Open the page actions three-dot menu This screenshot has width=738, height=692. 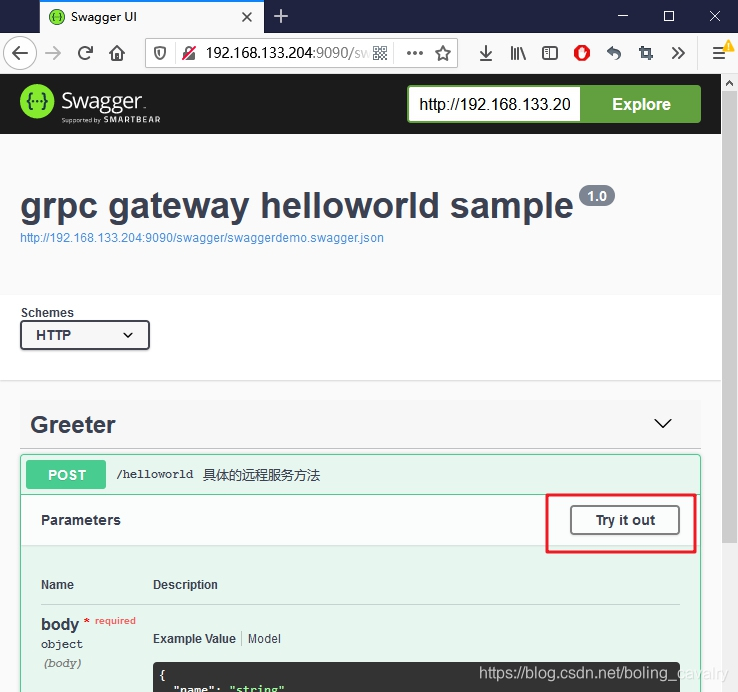pyautogui.click(x=415, y=53)
